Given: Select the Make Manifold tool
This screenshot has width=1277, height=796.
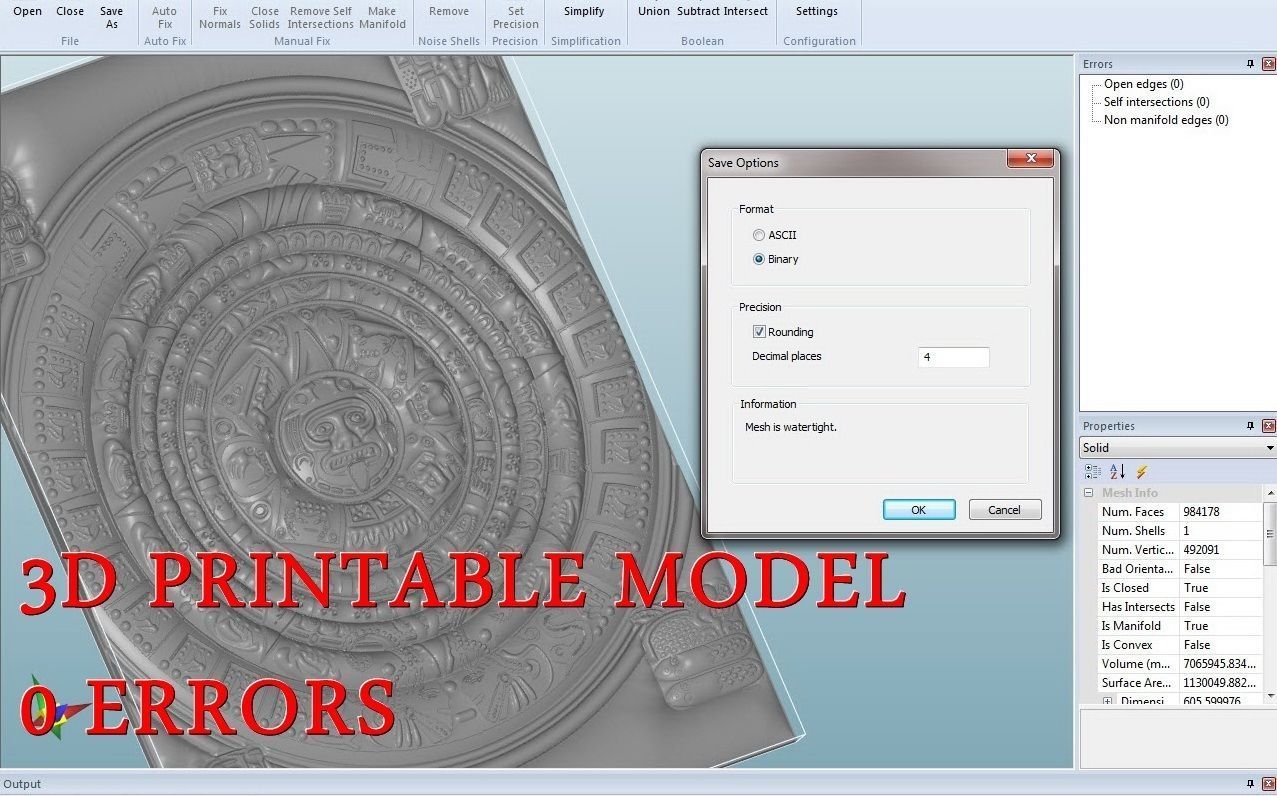Looking at the screenshot, I should coord(382,18).
